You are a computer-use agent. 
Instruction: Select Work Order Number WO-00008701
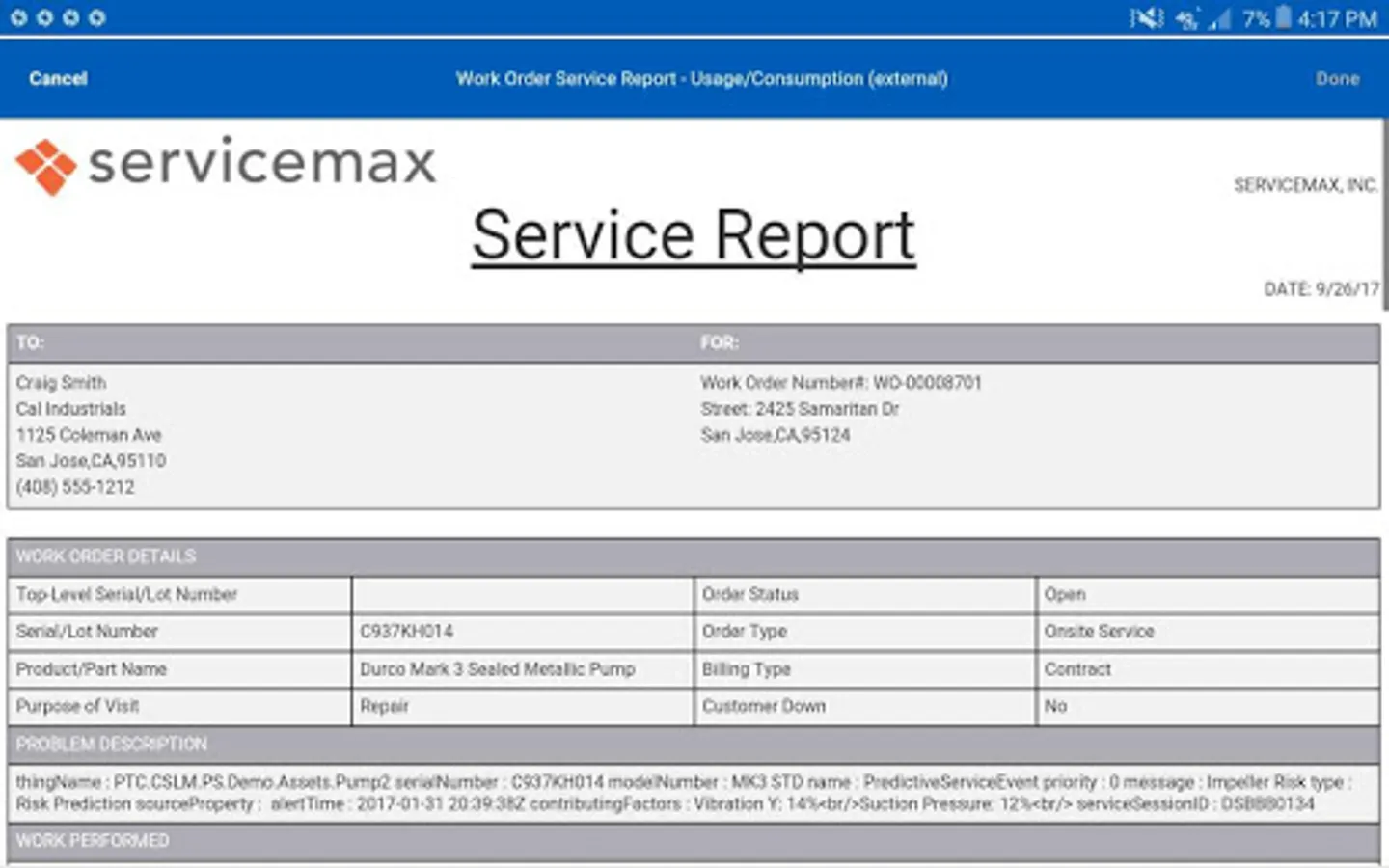(x=841, y=383)
